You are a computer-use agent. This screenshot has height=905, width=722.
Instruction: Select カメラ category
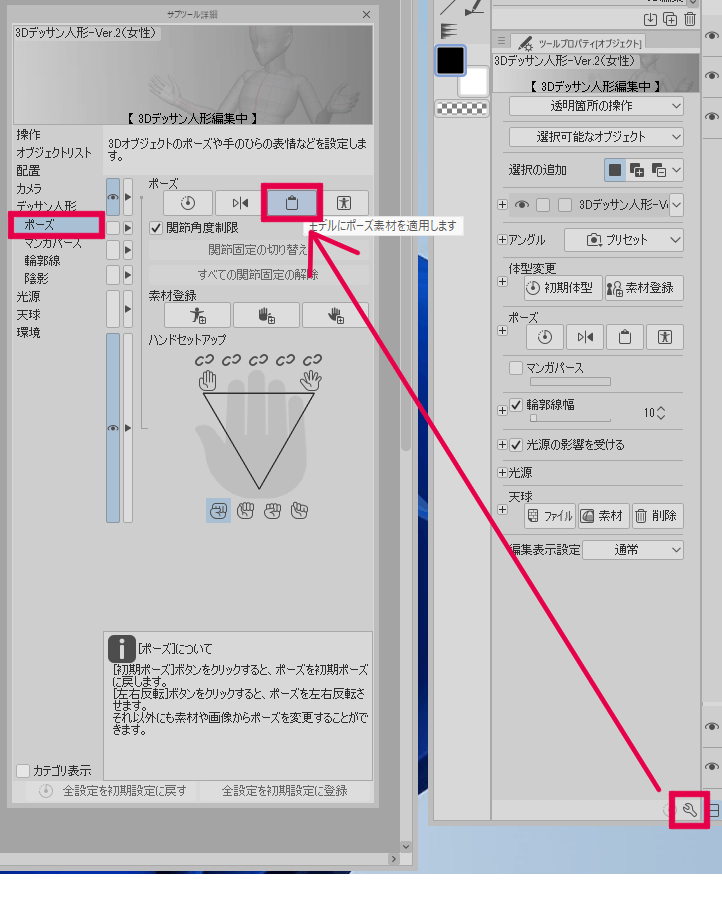click(29, 189)
